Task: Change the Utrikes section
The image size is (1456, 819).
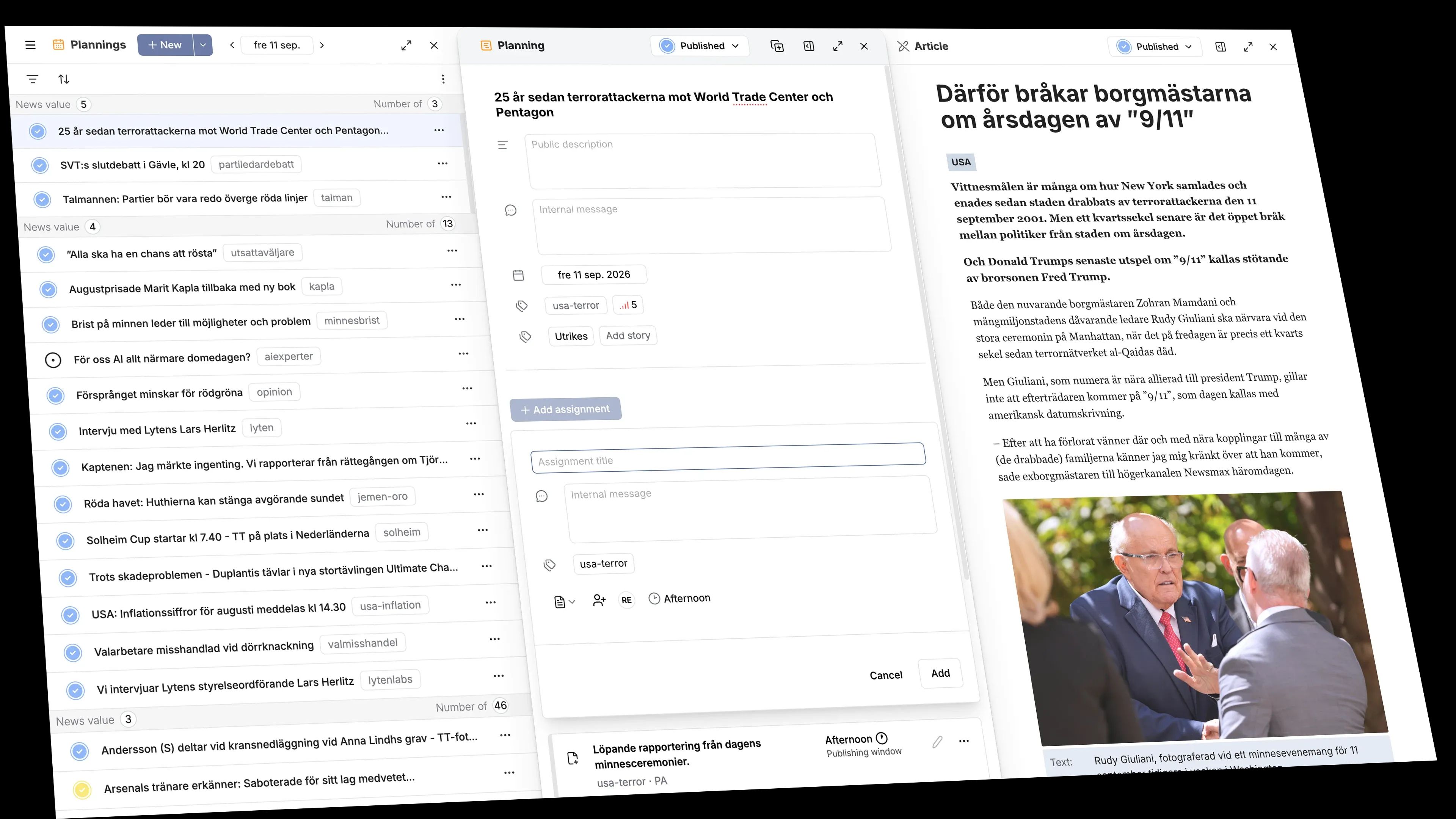Action: coord(571,336)
